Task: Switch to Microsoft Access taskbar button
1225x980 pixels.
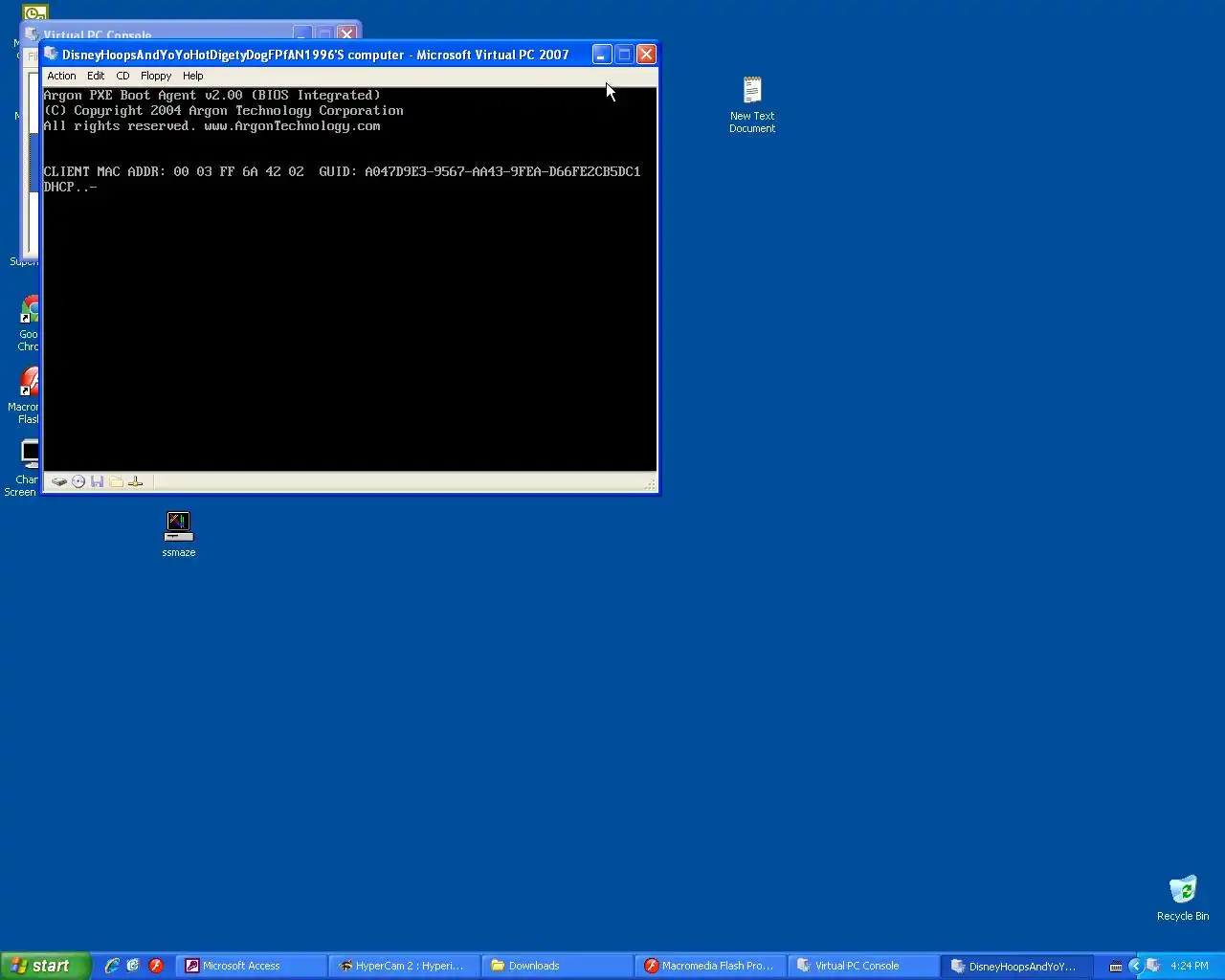Action: click(252, 966)
